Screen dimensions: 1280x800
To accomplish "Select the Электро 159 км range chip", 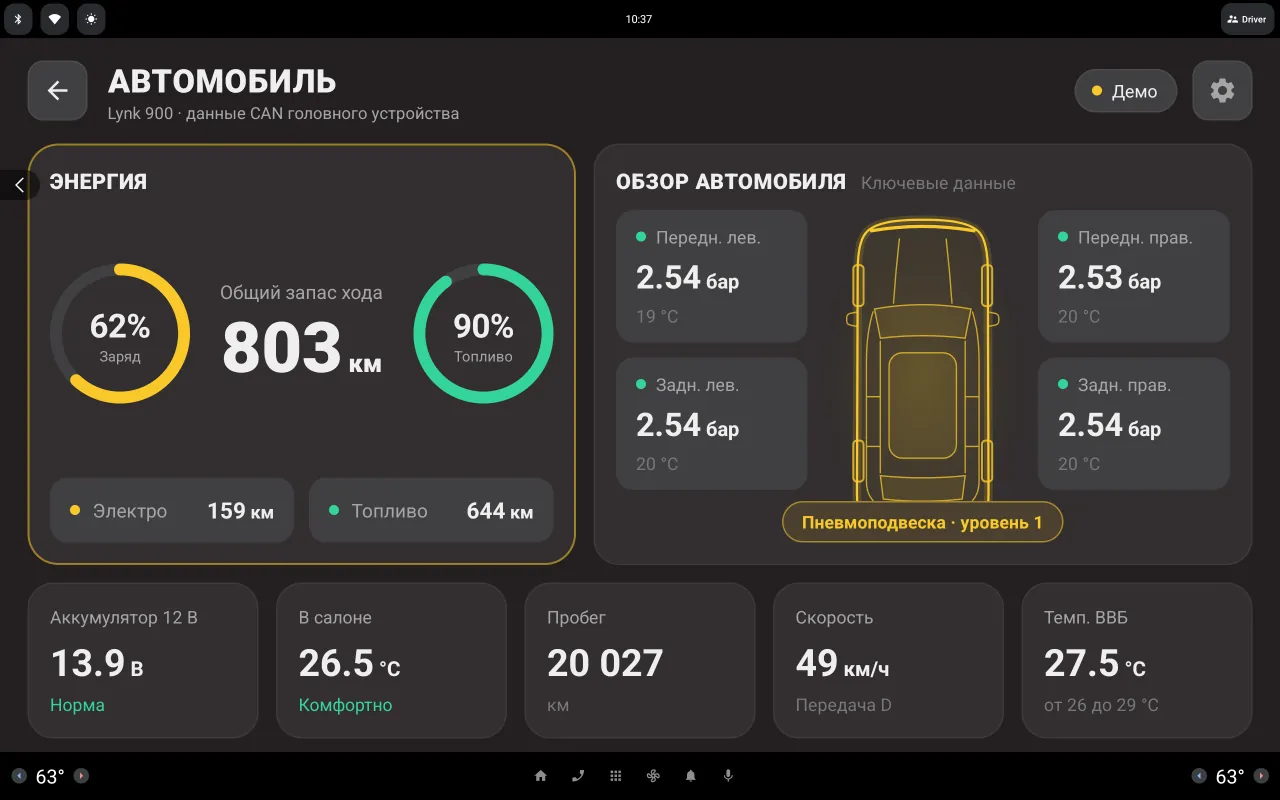I will coord(172,510).
